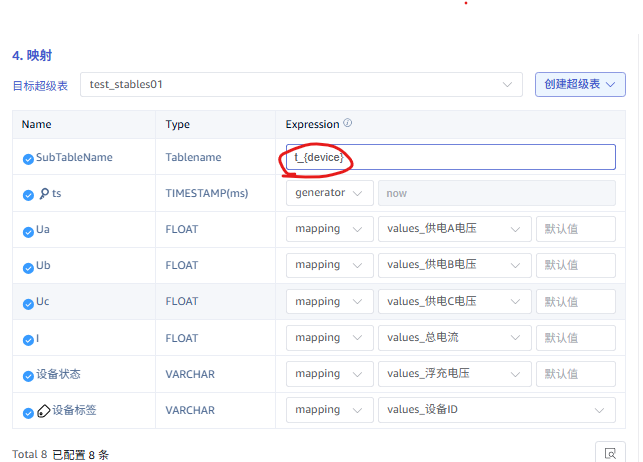The image size is (643, 462).
Task: Open the values_供电A电压 dropdown
Action: pos(454,229)
